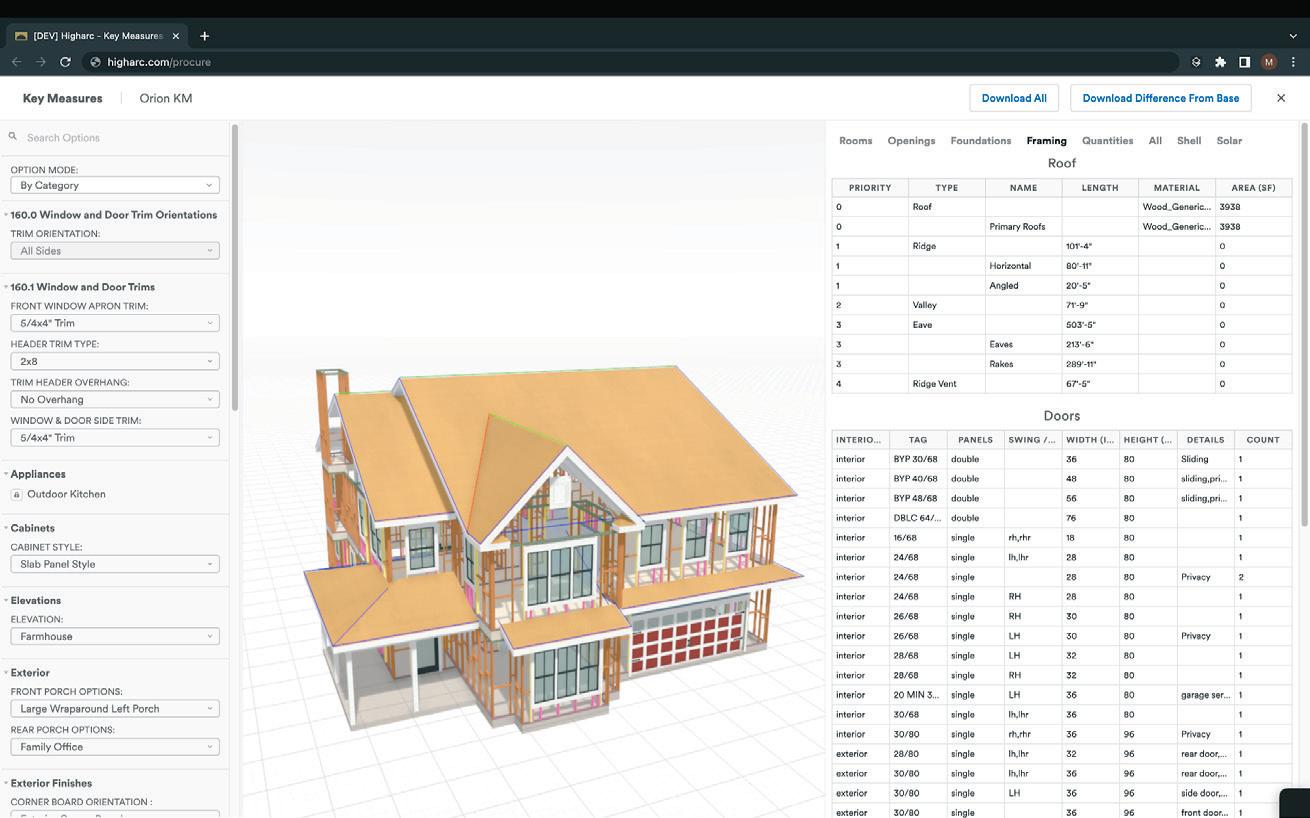Viewport: 1310px width, 818px height.
Task: Close the Higharc Key Measures browser tab
Action: click(x=176, y=36)
